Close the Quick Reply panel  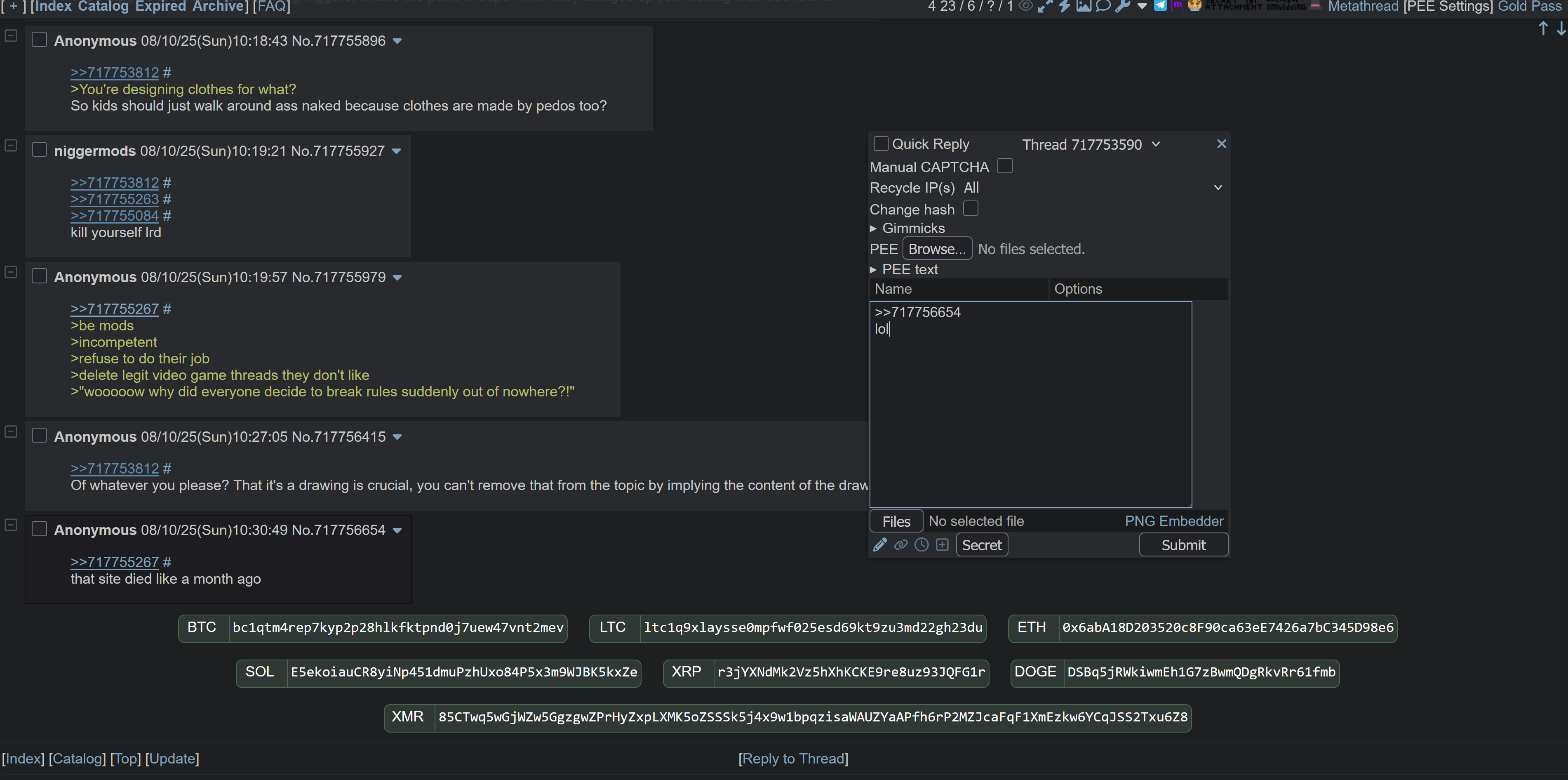tap(1221, 144)
